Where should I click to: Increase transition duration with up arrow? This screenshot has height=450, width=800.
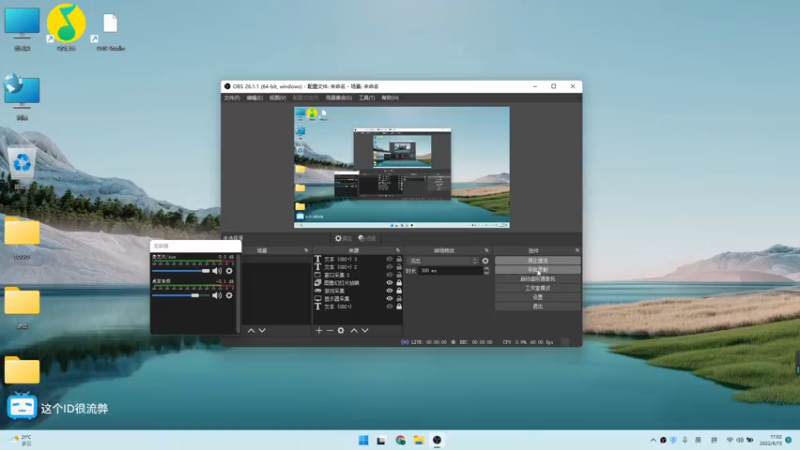[486, 269]
